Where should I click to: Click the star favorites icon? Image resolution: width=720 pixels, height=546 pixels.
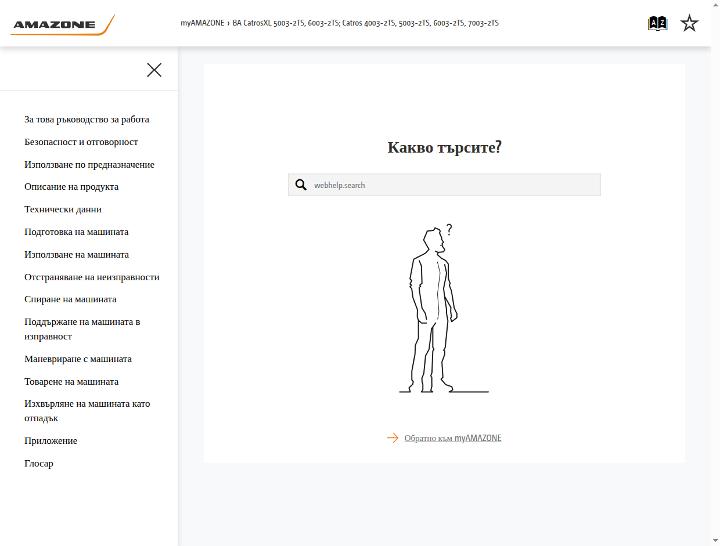click(x=689, y=23)
